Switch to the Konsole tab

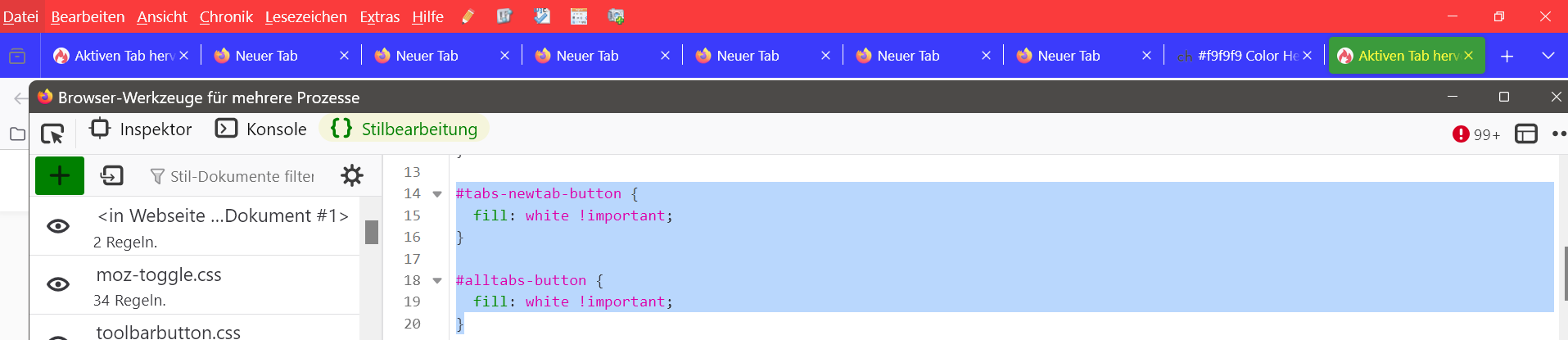[x=261, y=129]
